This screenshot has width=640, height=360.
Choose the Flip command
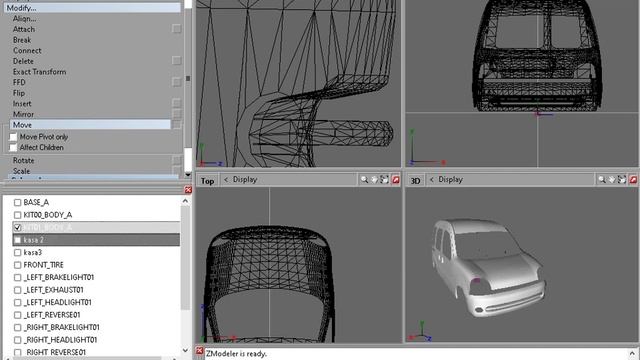[x=19, y=93]
